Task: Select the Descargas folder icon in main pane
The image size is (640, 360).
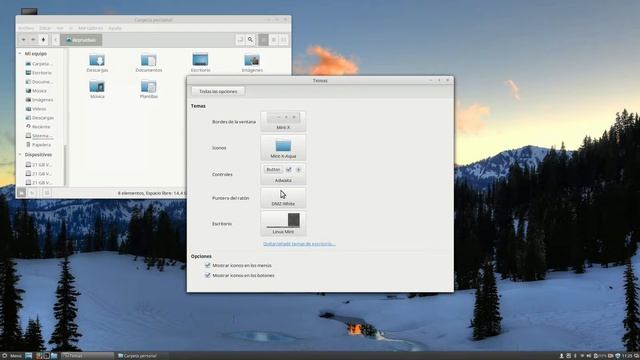Action: [97, 63]
